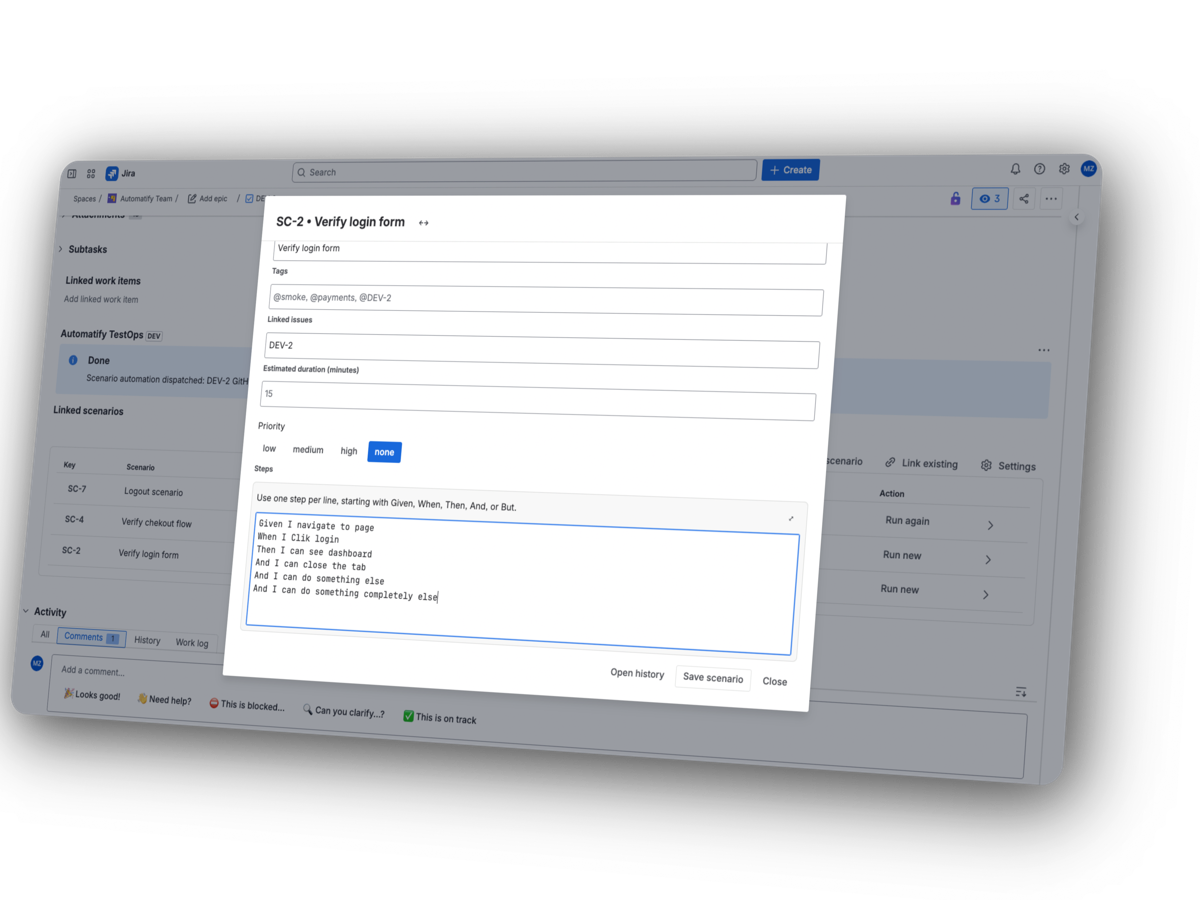Select none priority
This screenshot has width=1200, height=900.
pyautogui.click(x=384, y=452)
